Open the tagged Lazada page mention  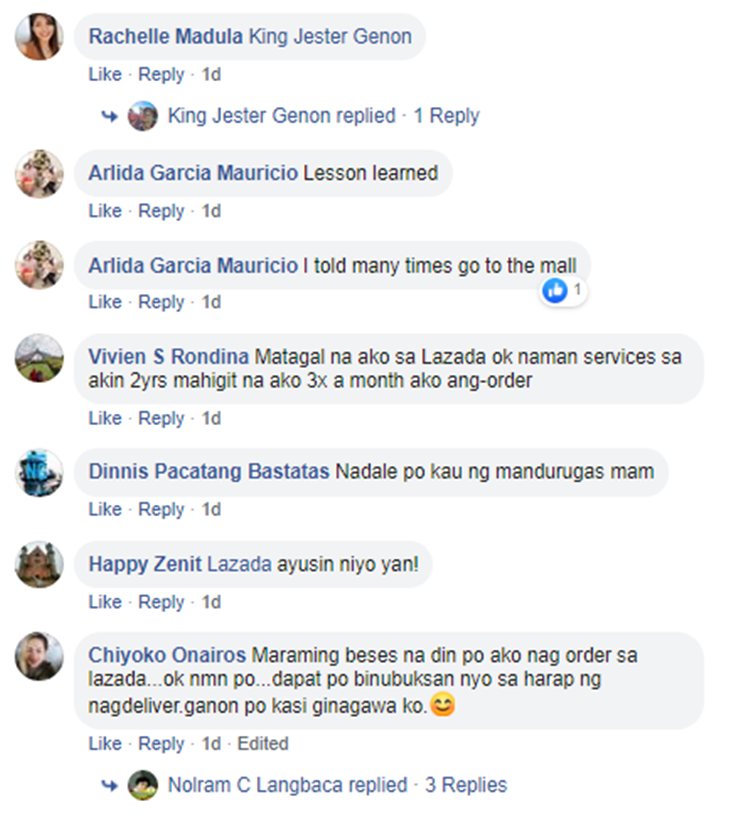coord(239,564)
